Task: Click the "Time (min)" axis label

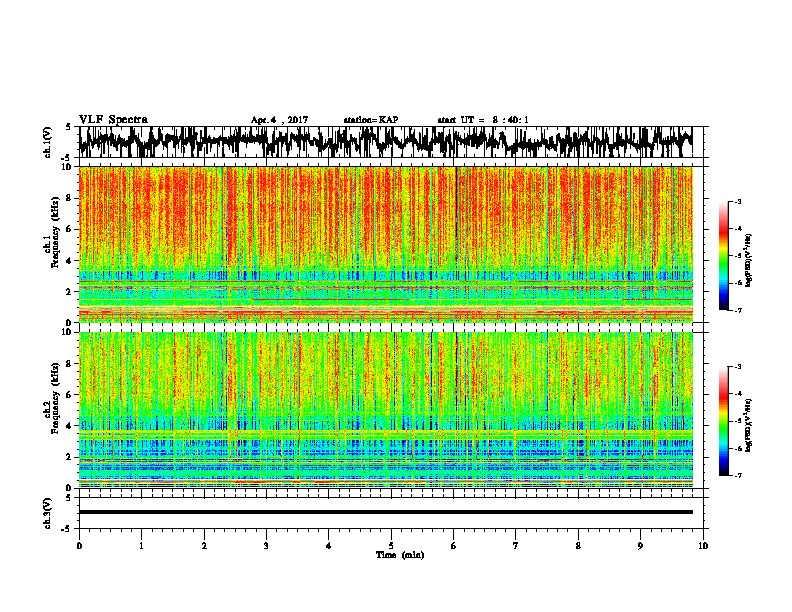Action: pos(400,555)
